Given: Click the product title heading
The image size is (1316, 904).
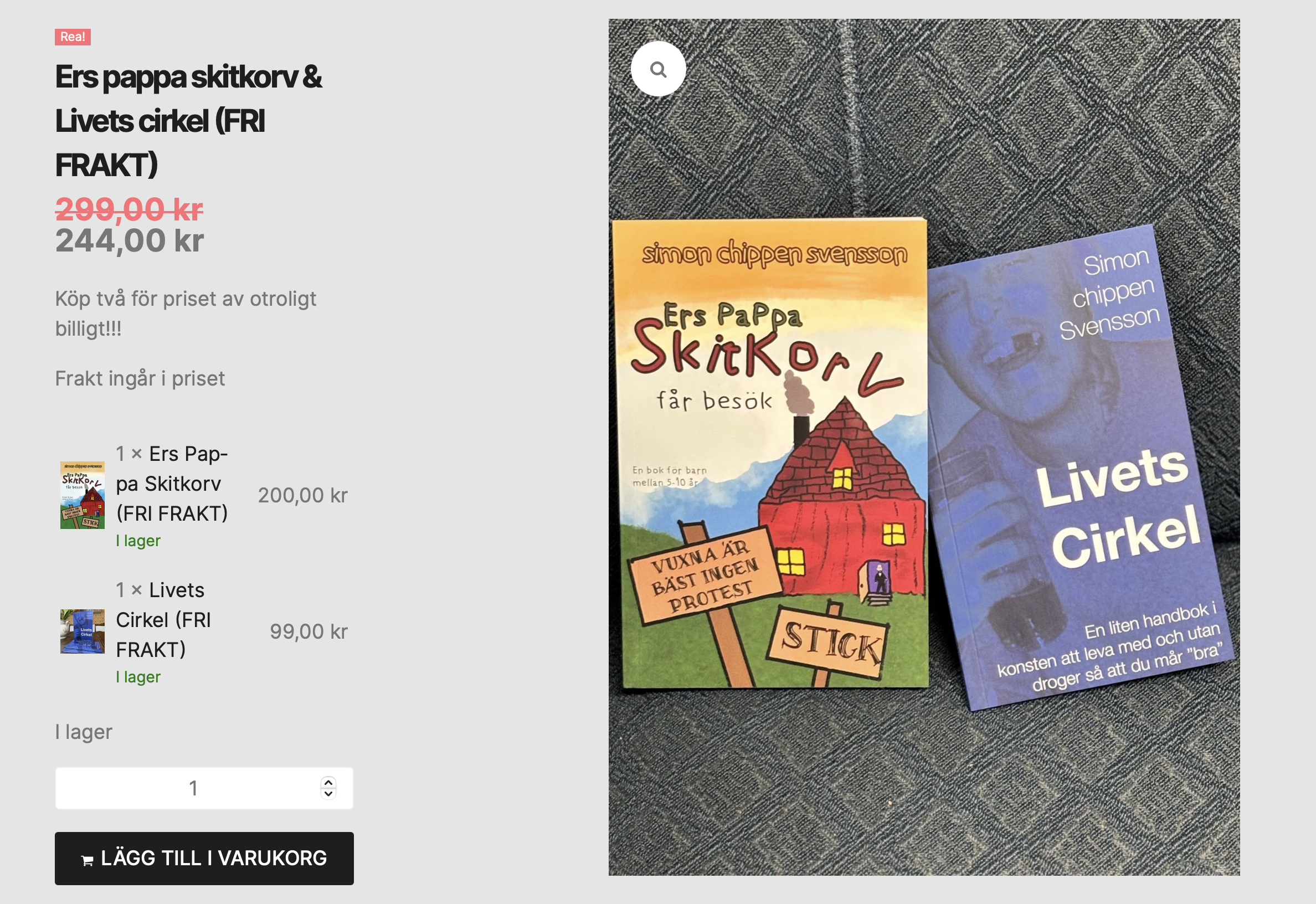Looking at the screenshot, I should coord(188,121).
